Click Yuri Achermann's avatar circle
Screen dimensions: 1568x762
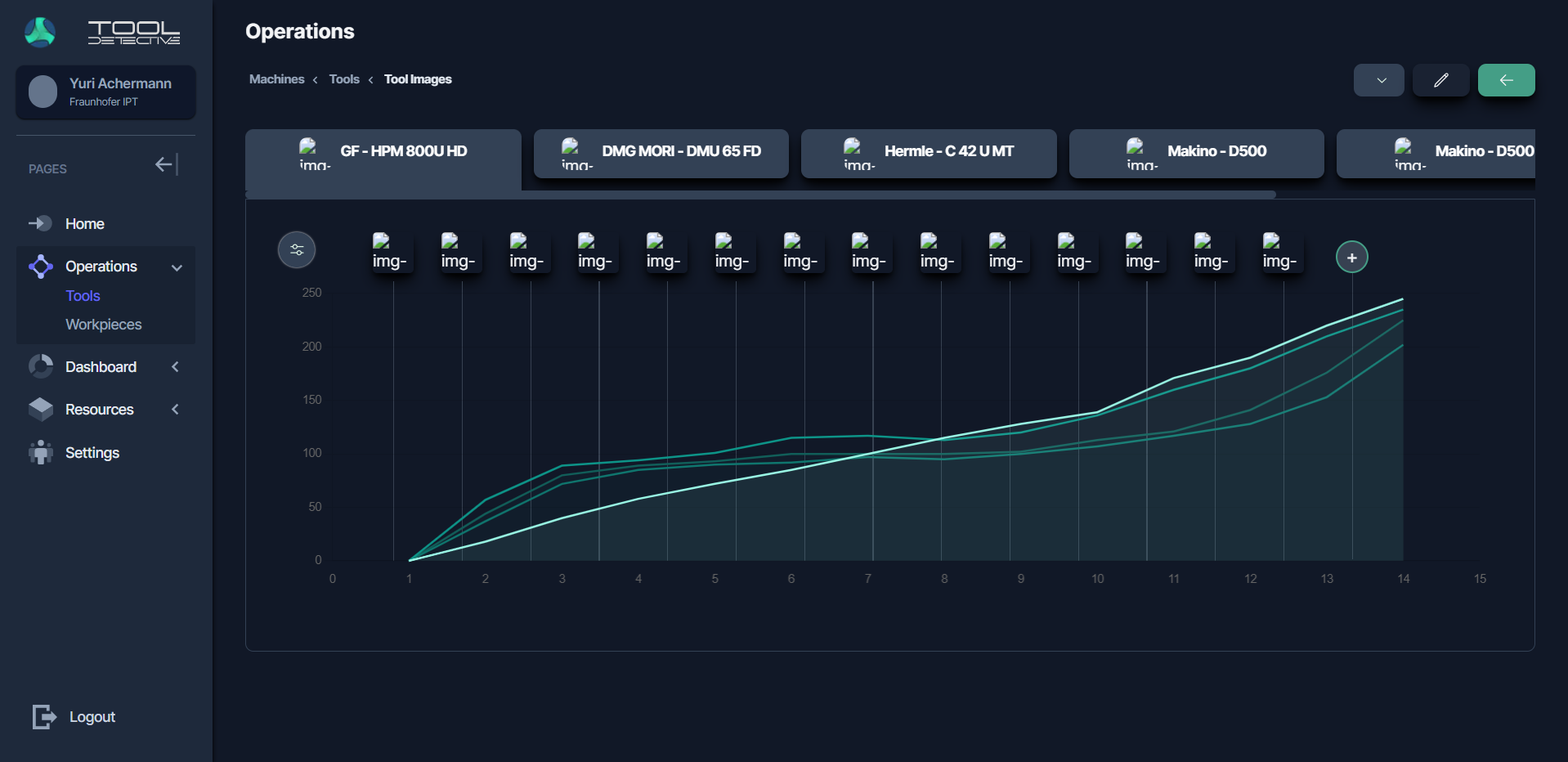click(x=43, y=92)
